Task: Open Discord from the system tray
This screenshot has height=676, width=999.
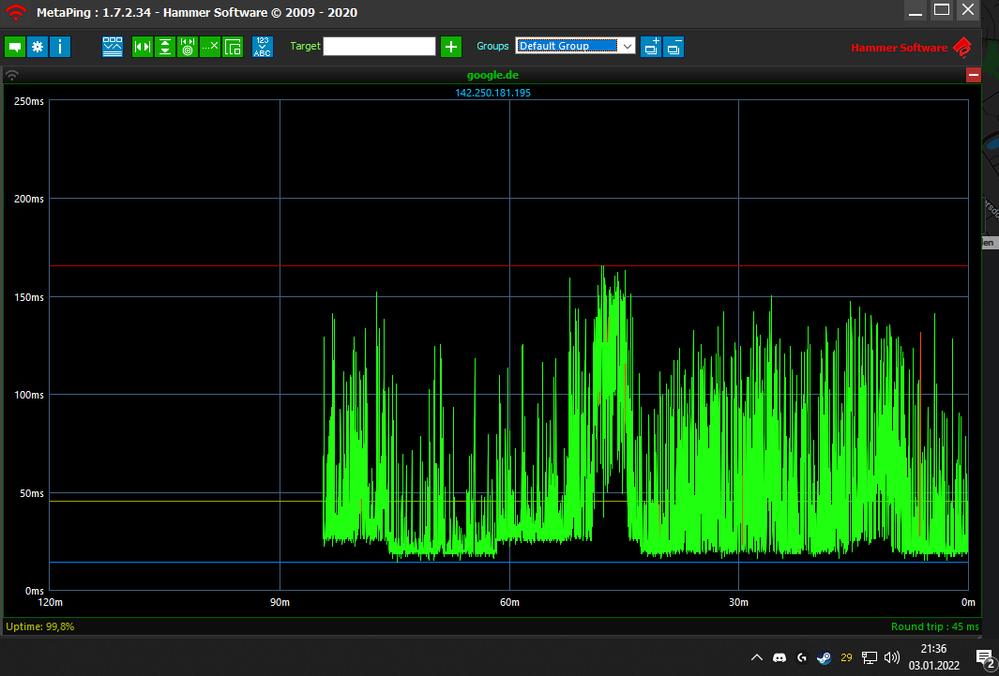Action: 779,657
